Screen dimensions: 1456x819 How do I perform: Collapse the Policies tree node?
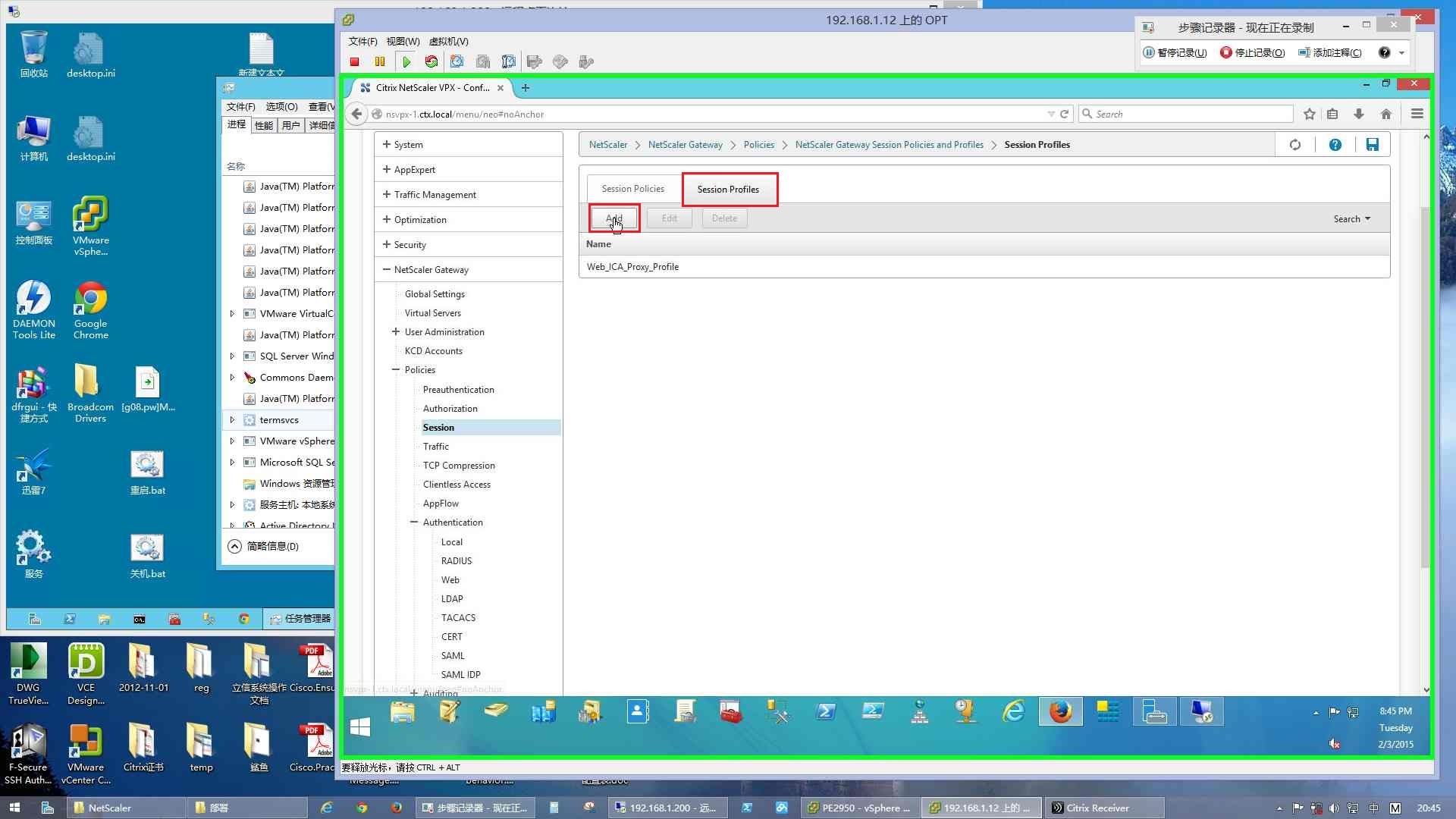pyautogui.click(x=395, y=369)
